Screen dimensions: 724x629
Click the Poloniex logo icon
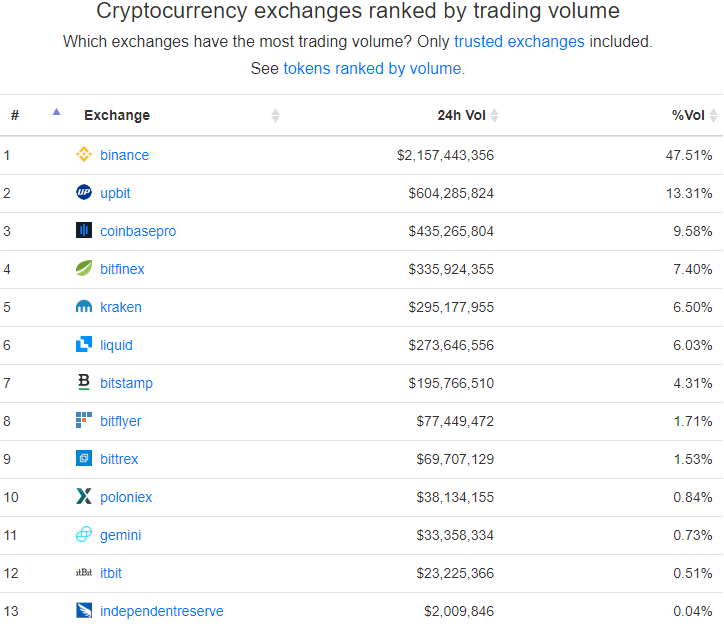coord(84,497)
